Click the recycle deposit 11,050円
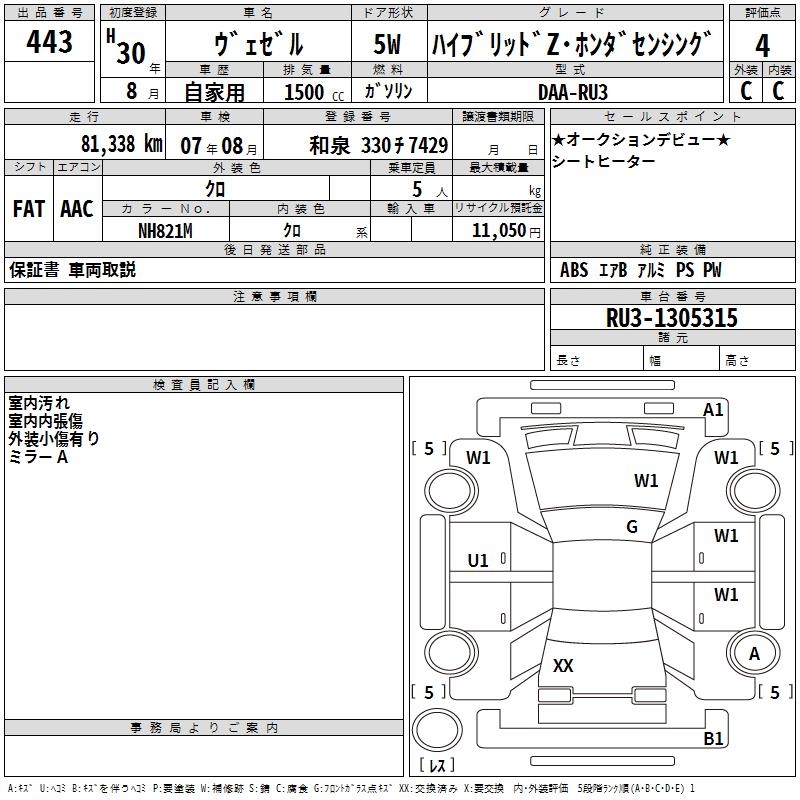The height and width of the screenshot is (800, 800). 506,231
